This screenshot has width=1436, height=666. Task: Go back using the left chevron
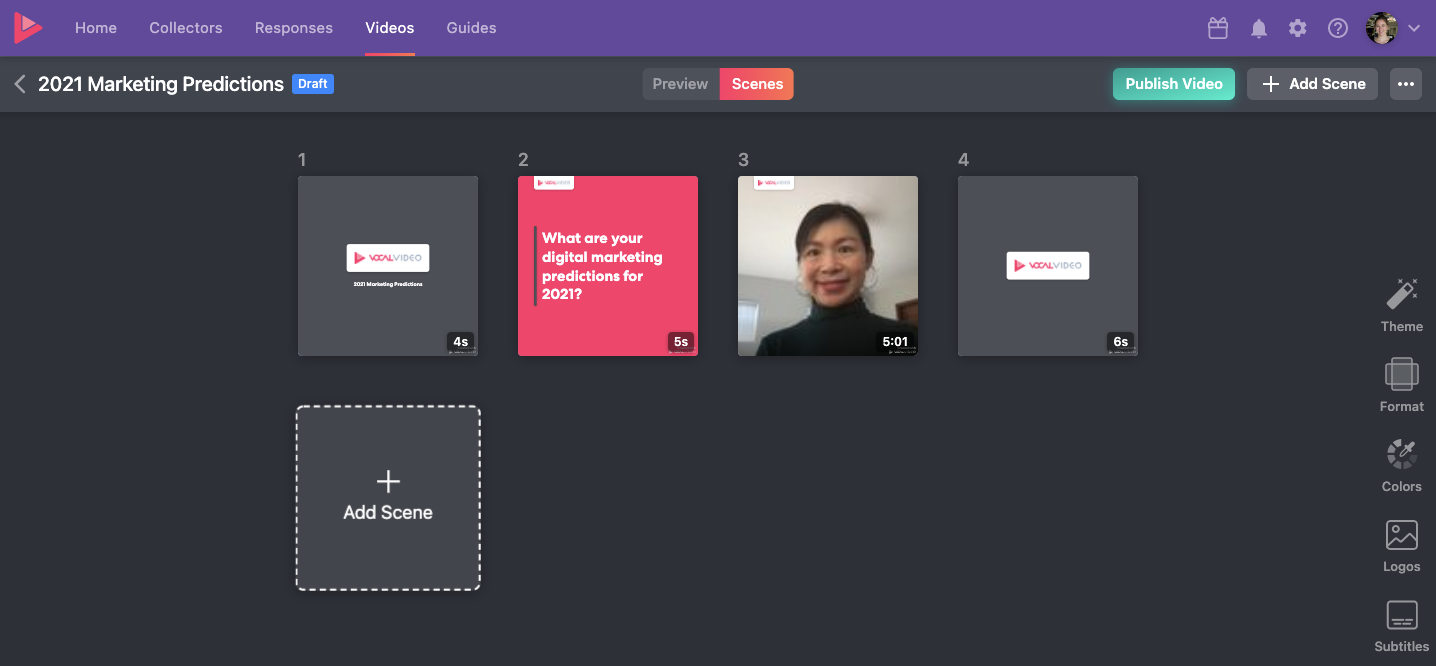click(20, 84)
